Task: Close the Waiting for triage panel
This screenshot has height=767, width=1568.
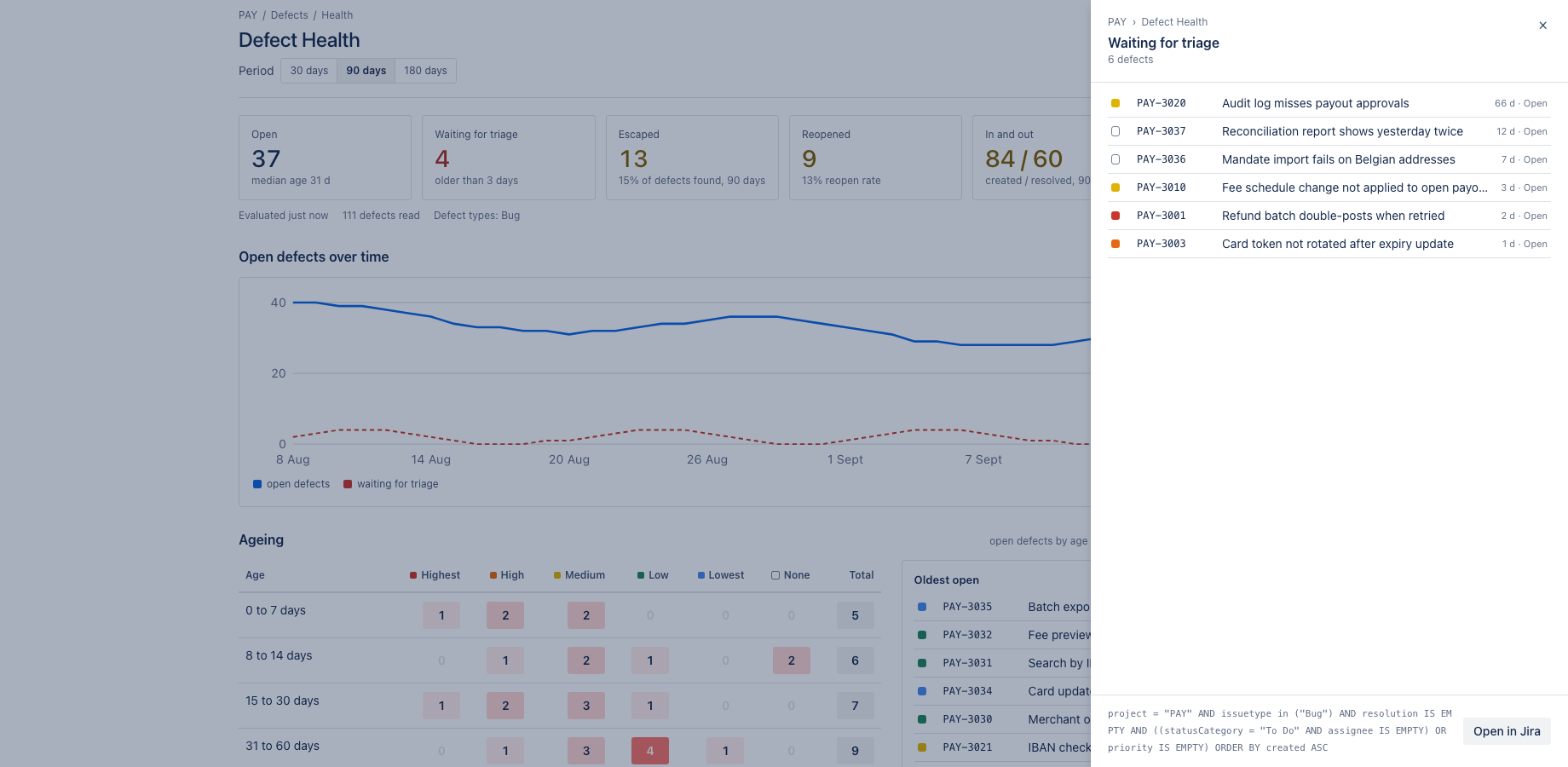Action: tap(1542, 26)
